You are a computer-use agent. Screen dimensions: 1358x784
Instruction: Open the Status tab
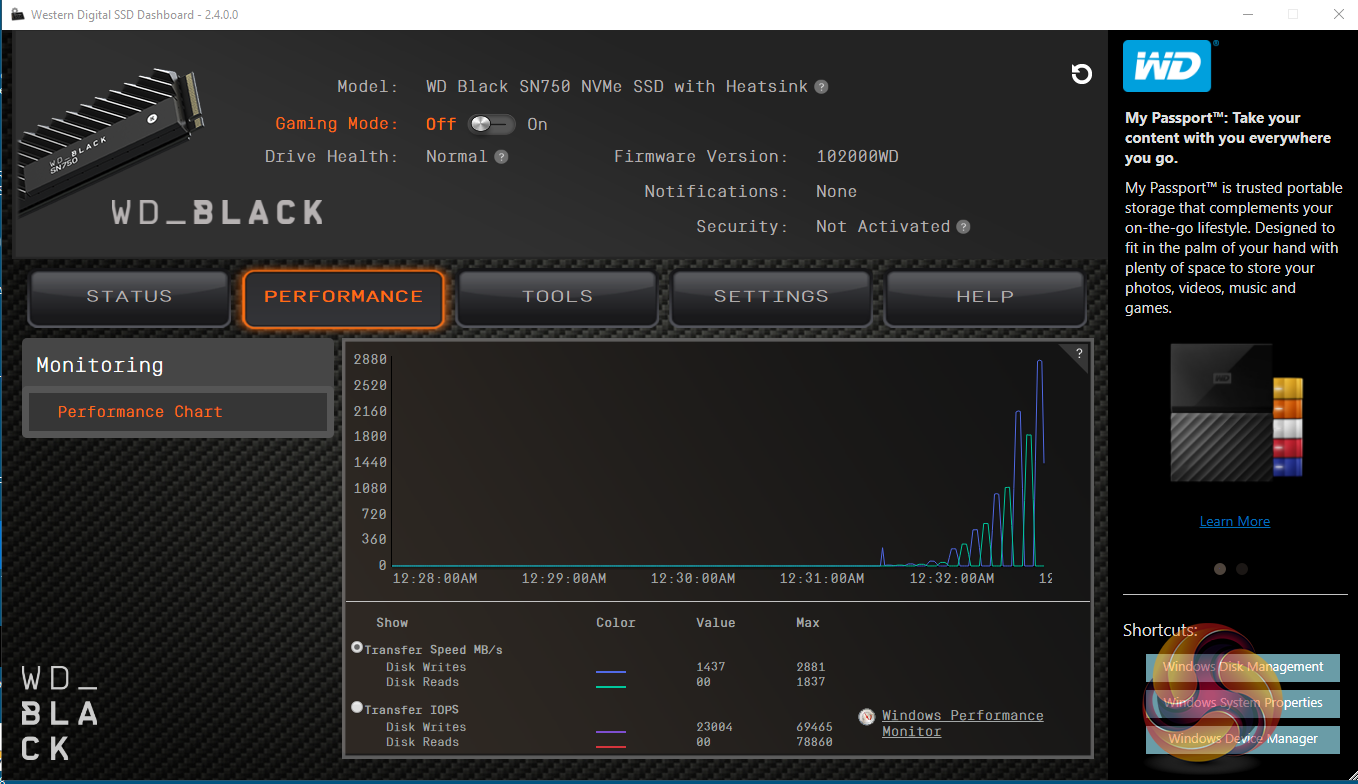[129, 297]
